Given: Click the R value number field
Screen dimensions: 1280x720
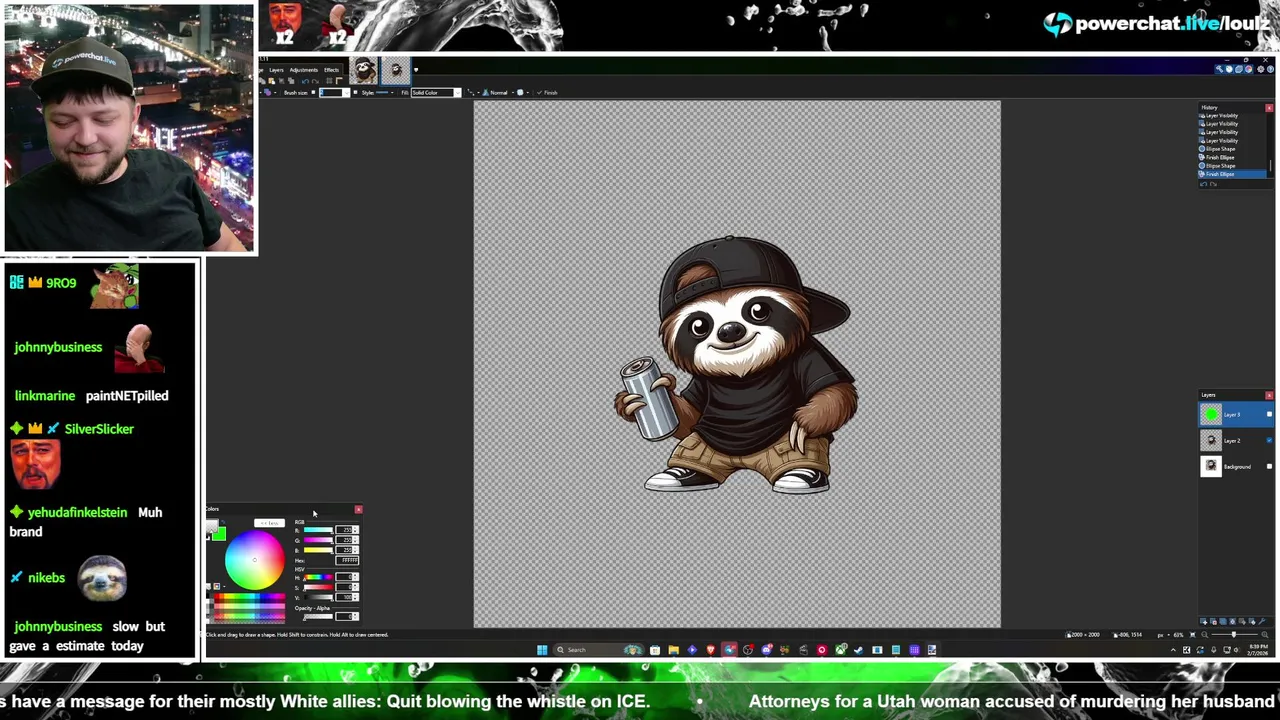Looking at the screenshot, I should [x=343, y=530].
